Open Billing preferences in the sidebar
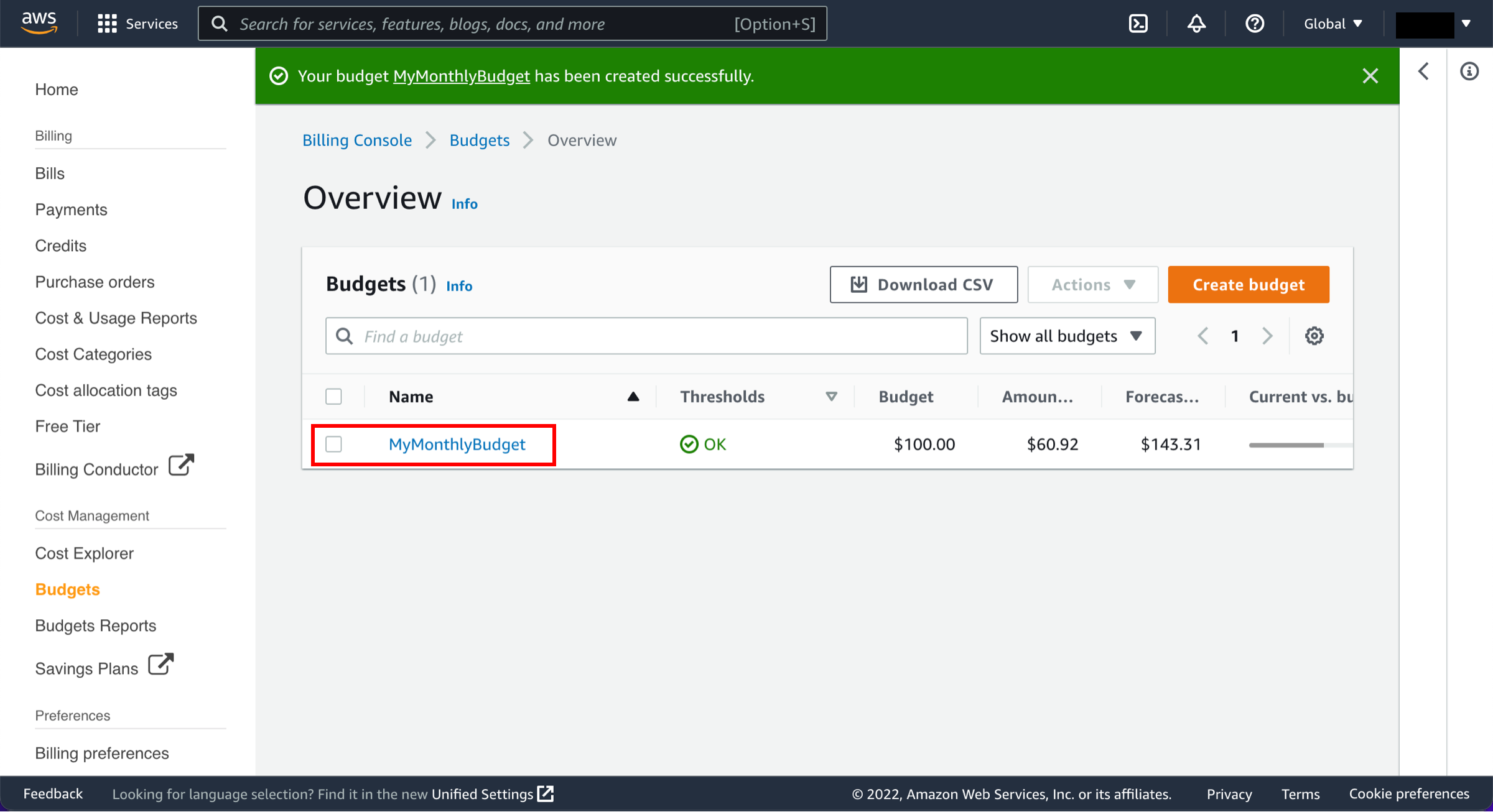Image resolution: width=1493 pixels, height=812 pixels. (x=101, y=753)
